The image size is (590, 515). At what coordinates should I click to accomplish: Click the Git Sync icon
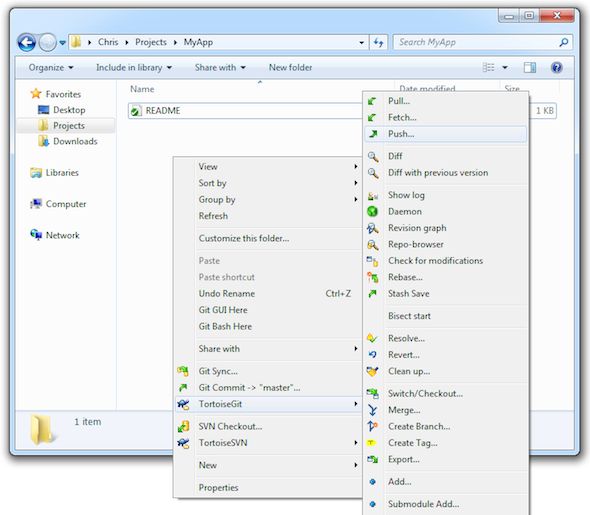(183, 371)
